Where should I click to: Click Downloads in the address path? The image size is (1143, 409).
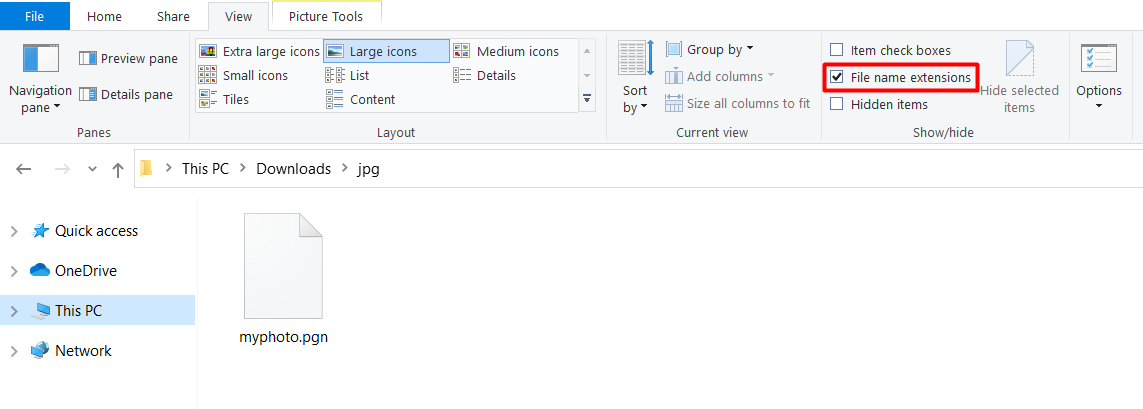pos(293,169)
